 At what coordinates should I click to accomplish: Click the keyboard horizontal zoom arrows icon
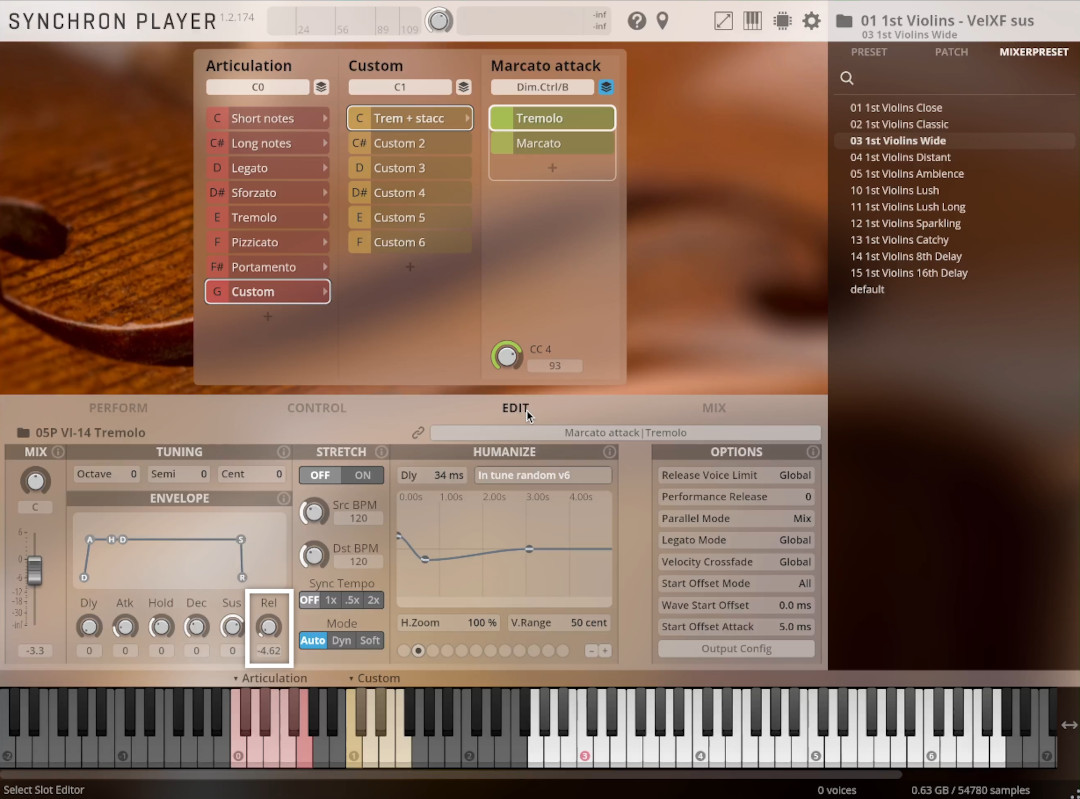point(1069,725)
